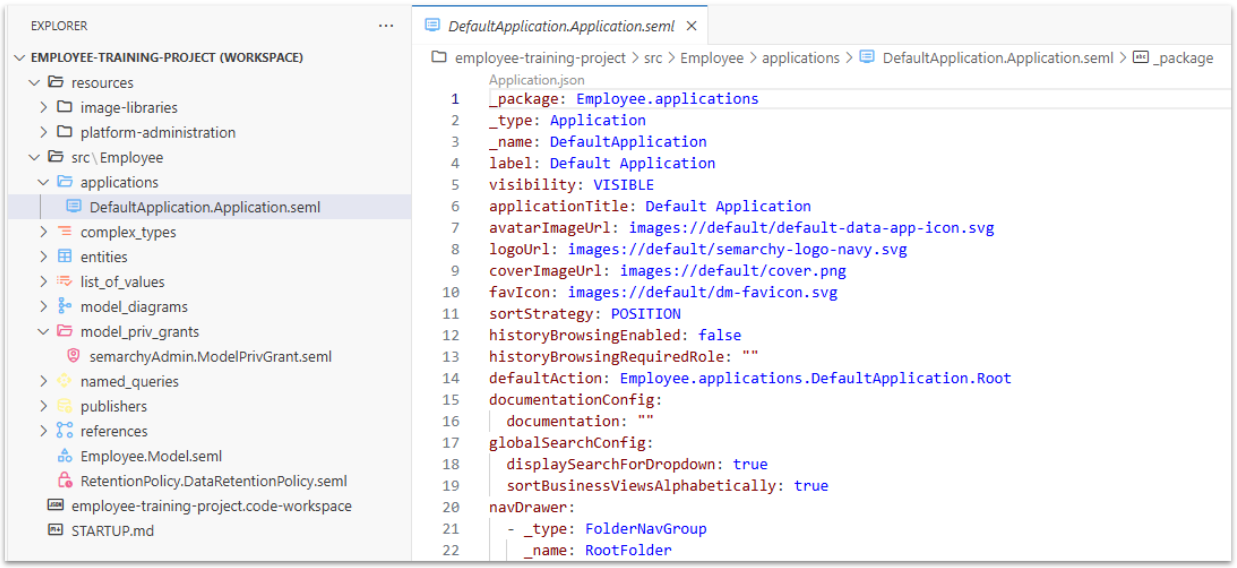Click the Employee.Model.seml file icon

point(65,456)
